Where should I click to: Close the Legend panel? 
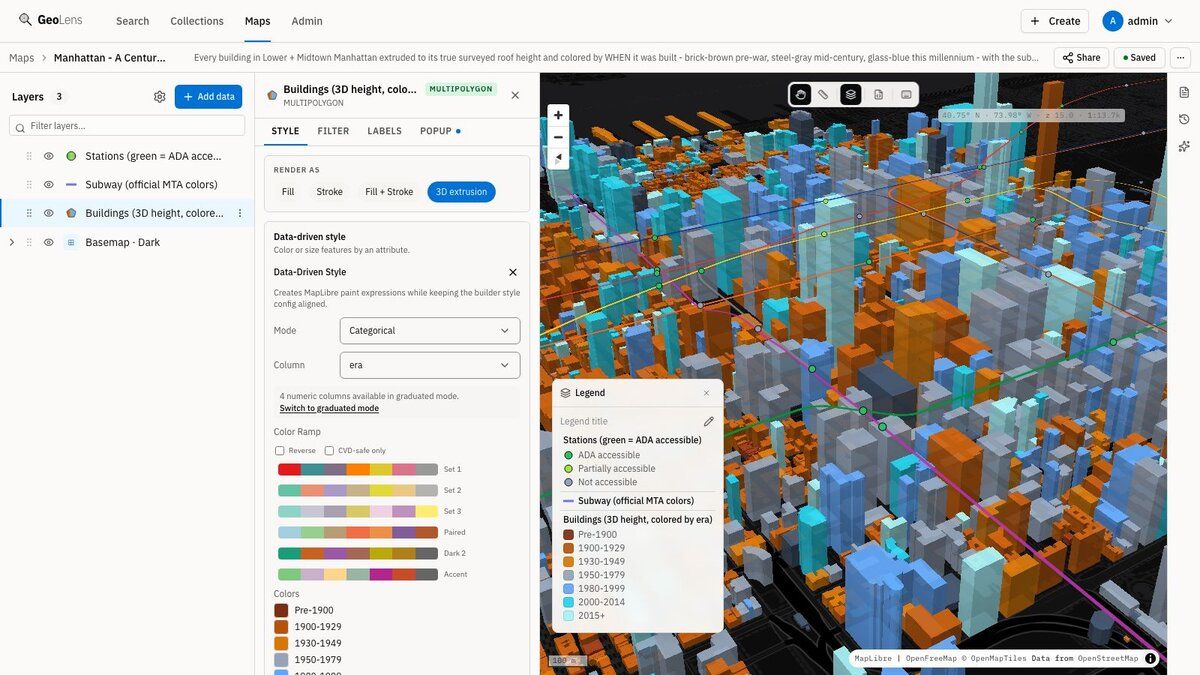tap(706, 393)
